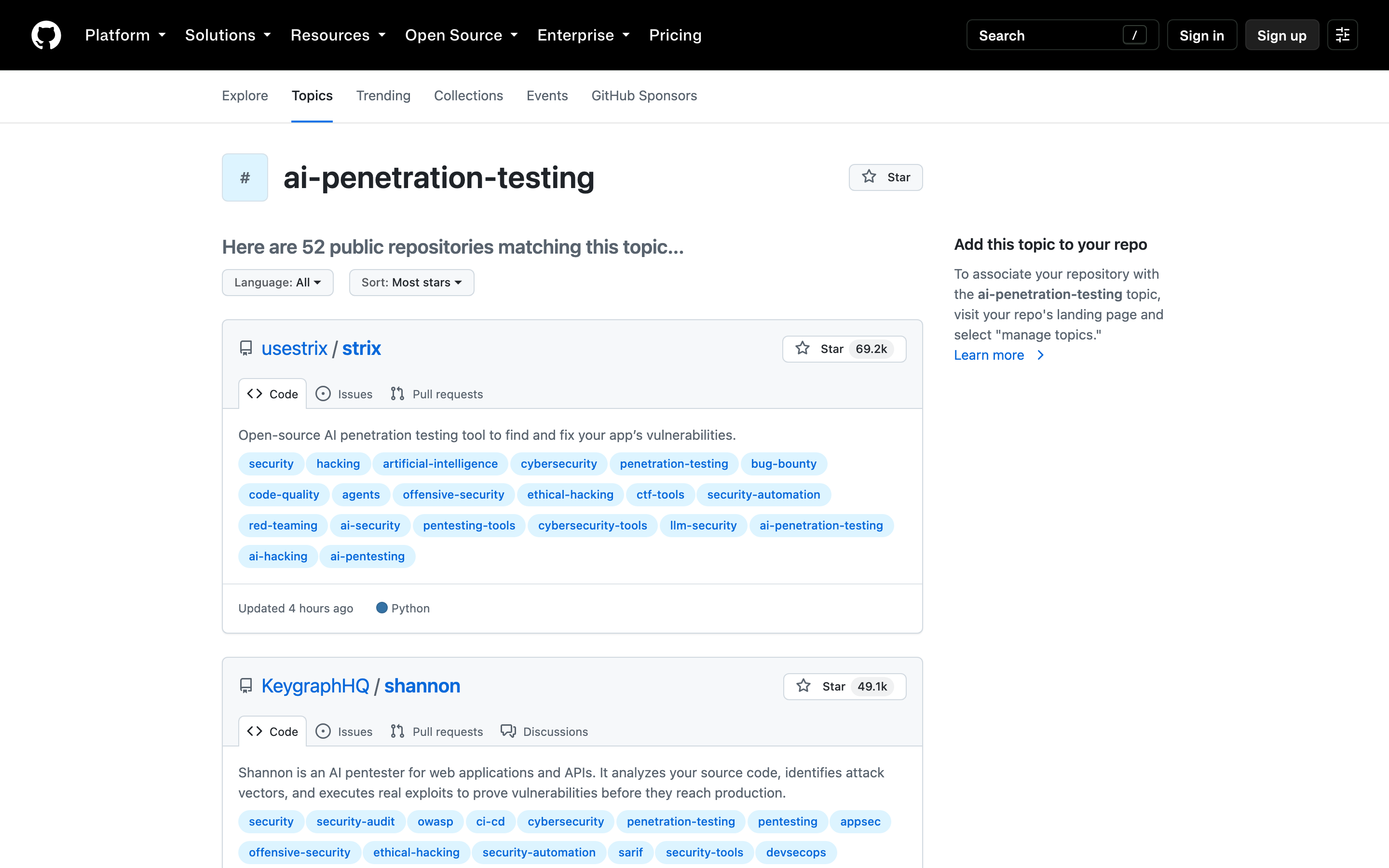1389x868 pixels.
Task: Expand the Enterprise menu
Action: pos(583,35)
